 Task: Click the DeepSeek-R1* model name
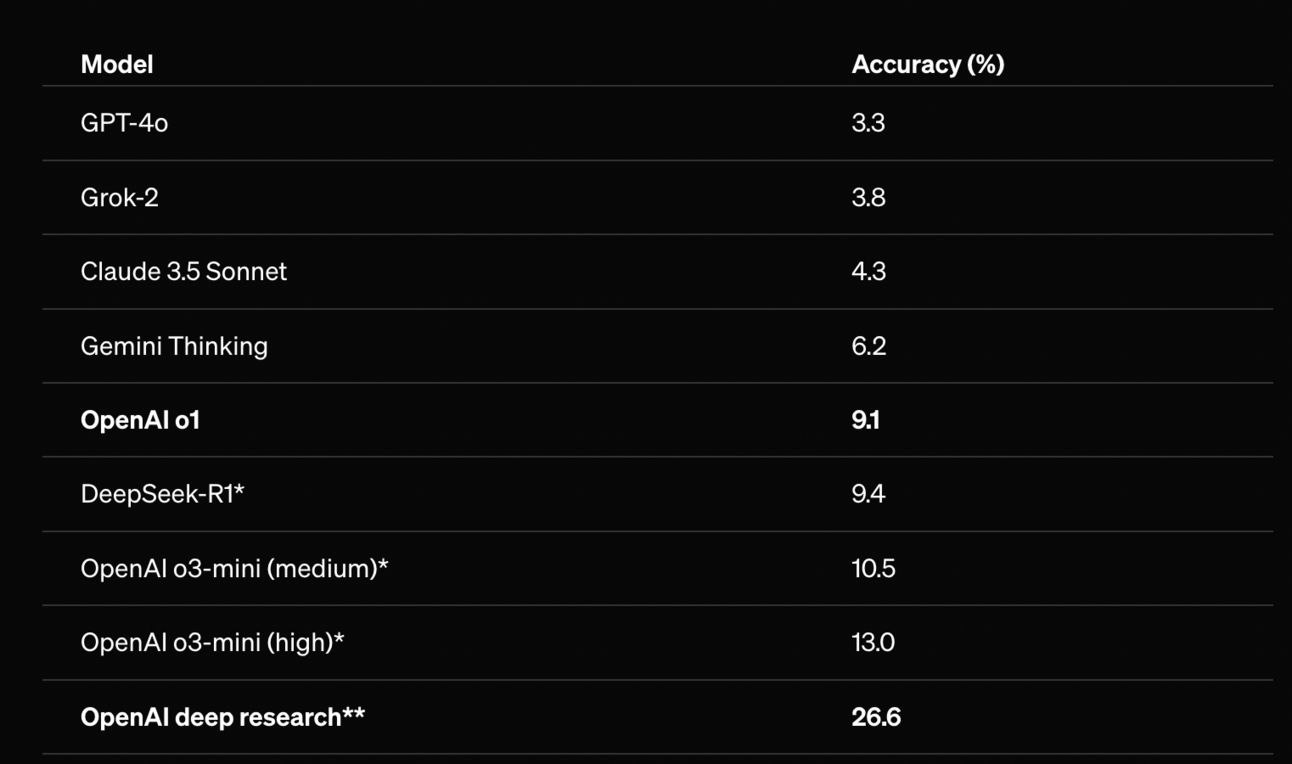(x=162, y=494)
